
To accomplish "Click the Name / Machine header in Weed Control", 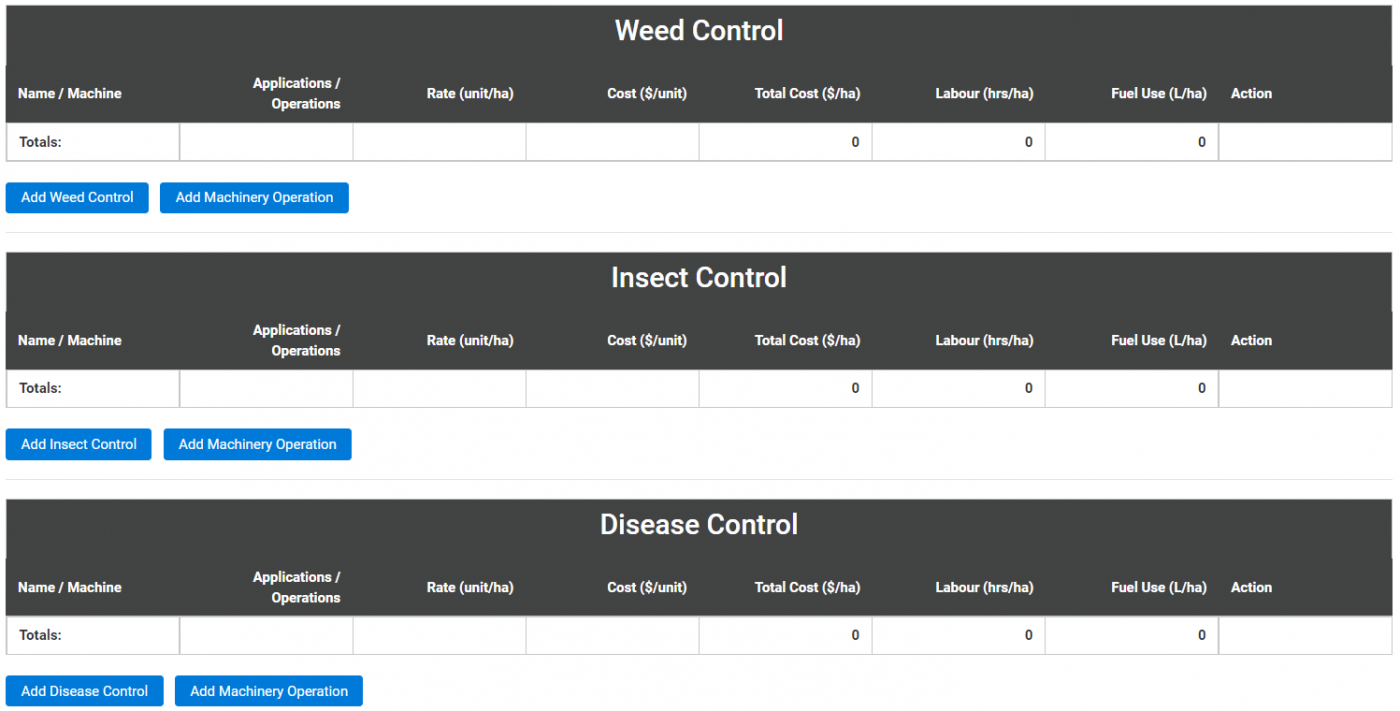I will pos(69,93).
